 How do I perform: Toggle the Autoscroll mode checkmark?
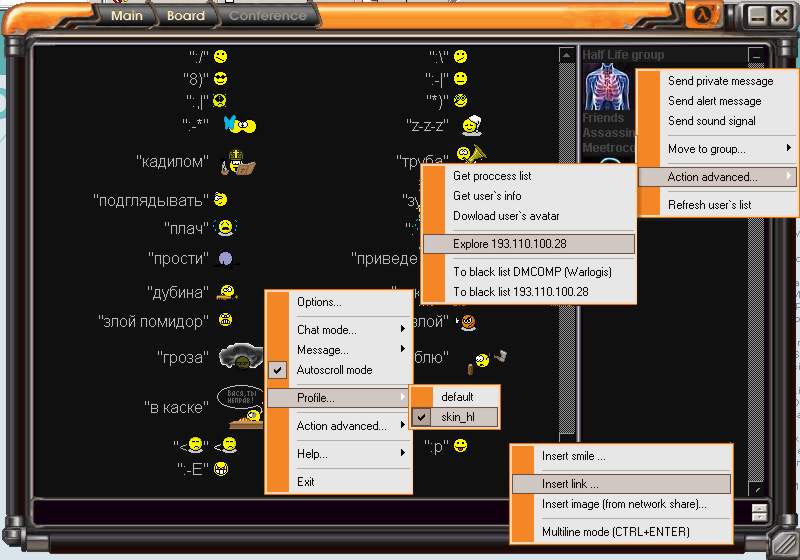click(279, 370)
